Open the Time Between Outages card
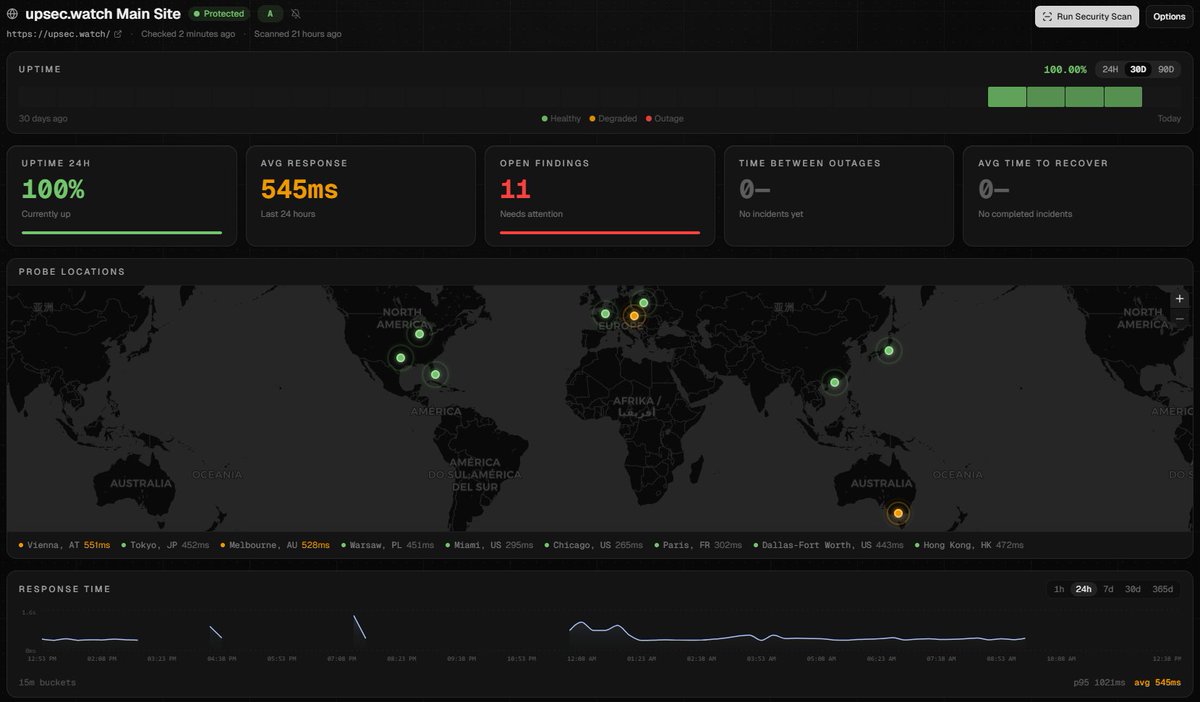Screen dimensions: 1200x702 click(838, 196)
